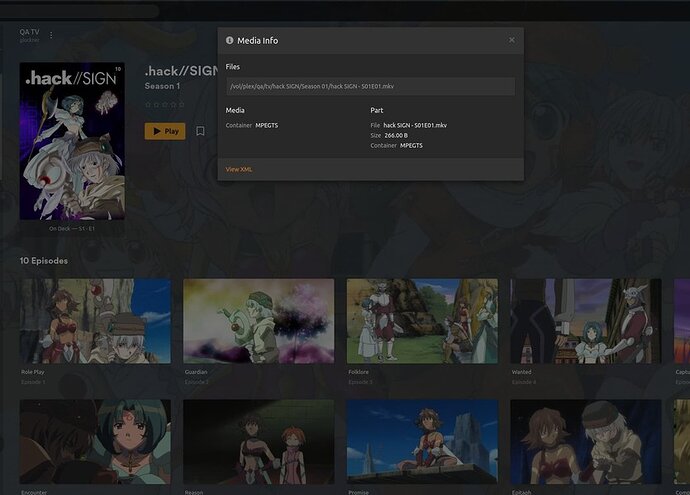Open the Reason episode thumbnail
This screenshot has width=690, height=495.
pyautogui.click(x=259, y=442)
